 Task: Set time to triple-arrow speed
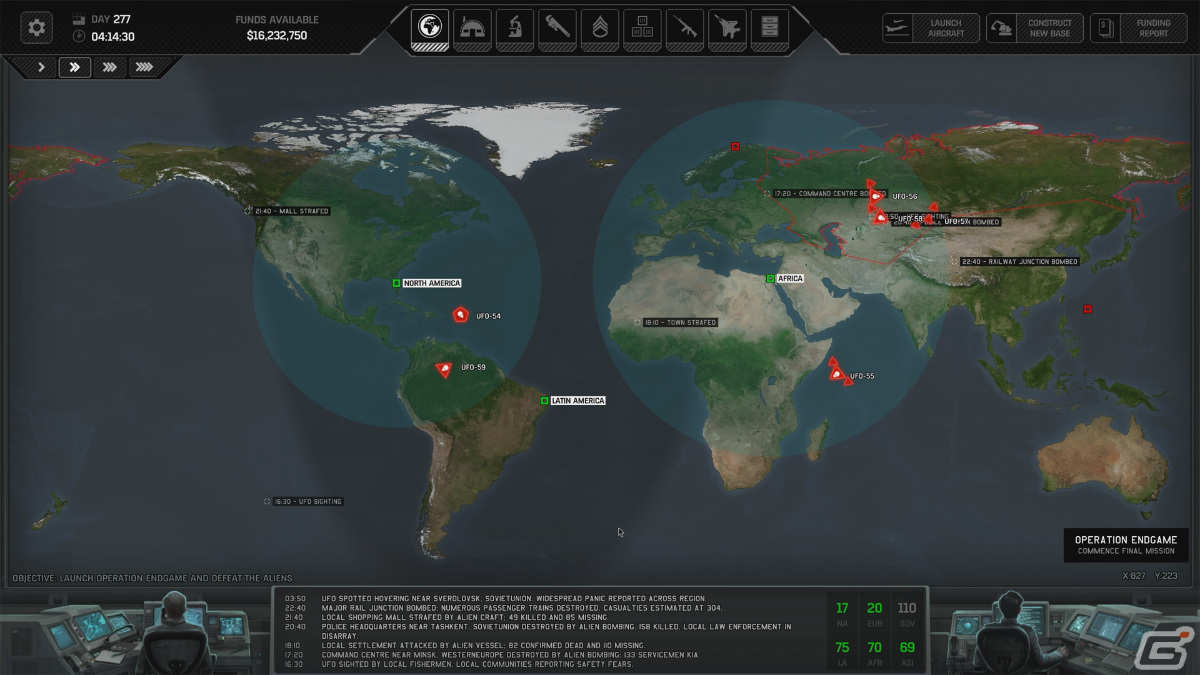point(109,67)
